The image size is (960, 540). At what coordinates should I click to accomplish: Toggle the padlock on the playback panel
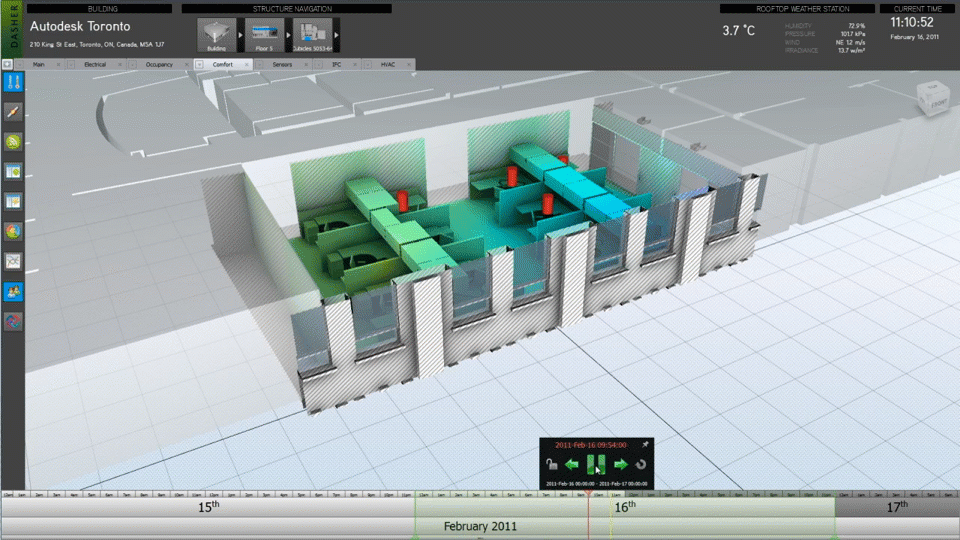pyautogui.click(x=551, y=464)
